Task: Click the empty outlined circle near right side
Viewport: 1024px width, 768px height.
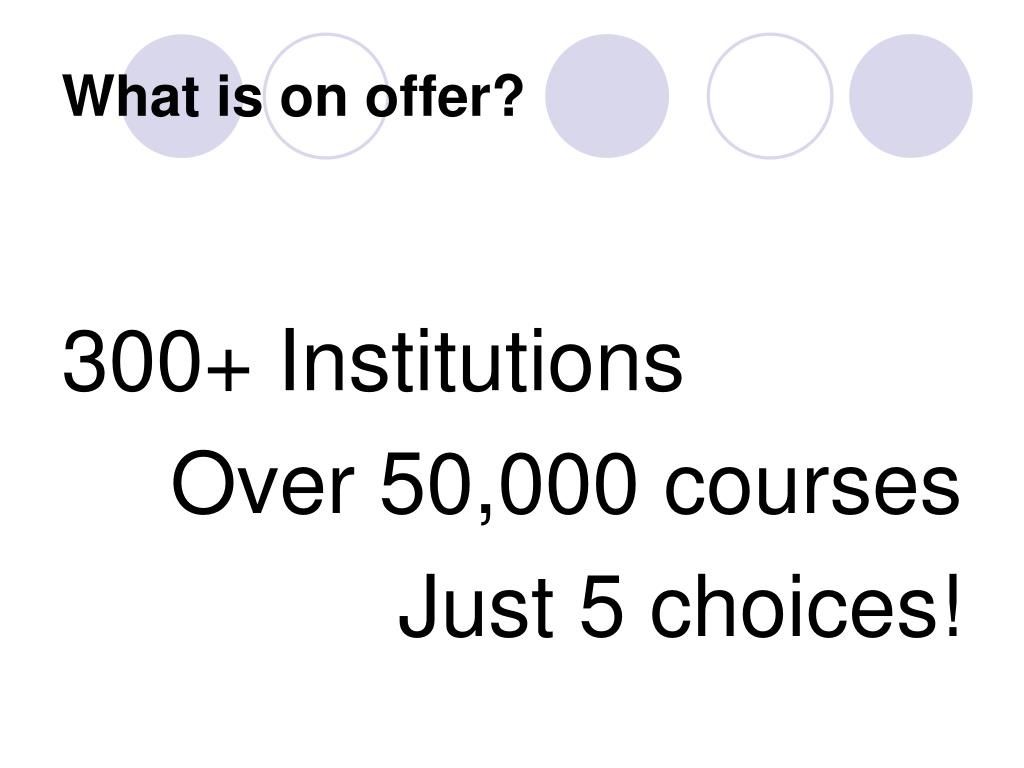Action: pos(770,96)
